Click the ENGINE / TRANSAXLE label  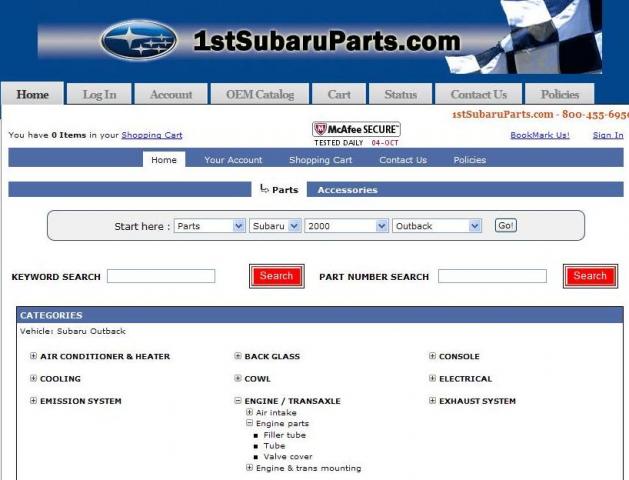[x=292, y=401]
